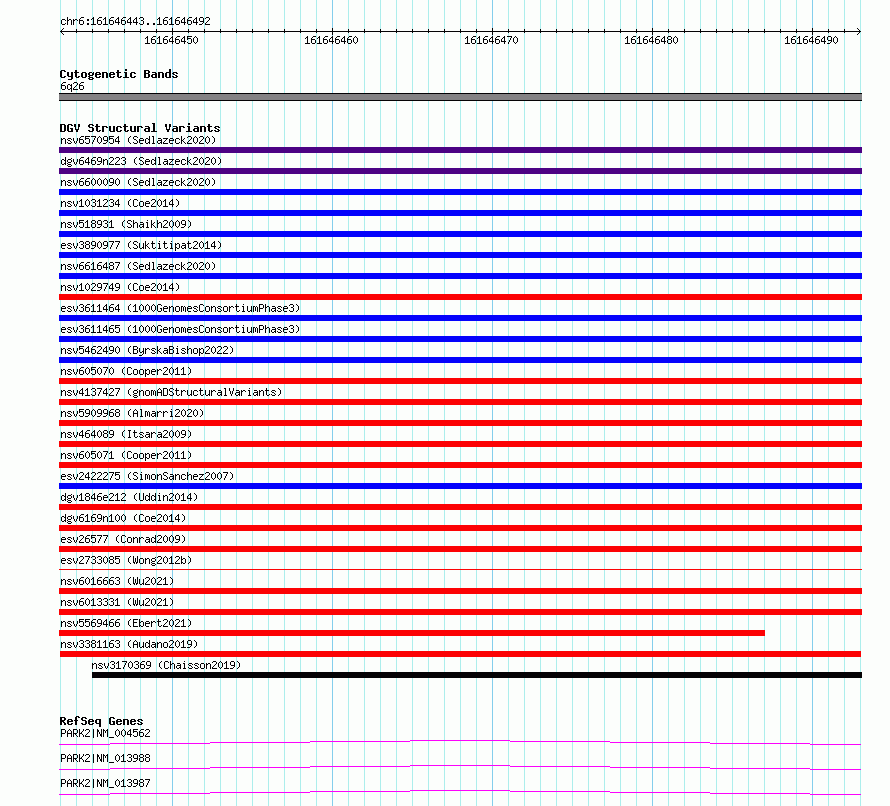This screenshot has height=806, width=890.
Task: Select the 6q26 band label
Action: point(72,86)
